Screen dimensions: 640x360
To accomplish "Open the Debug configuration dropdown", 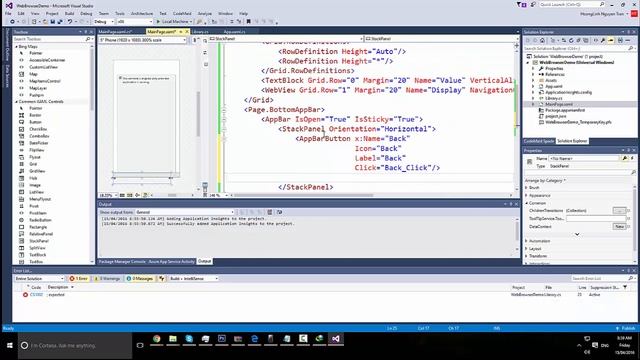I will (x=103, y=22).
